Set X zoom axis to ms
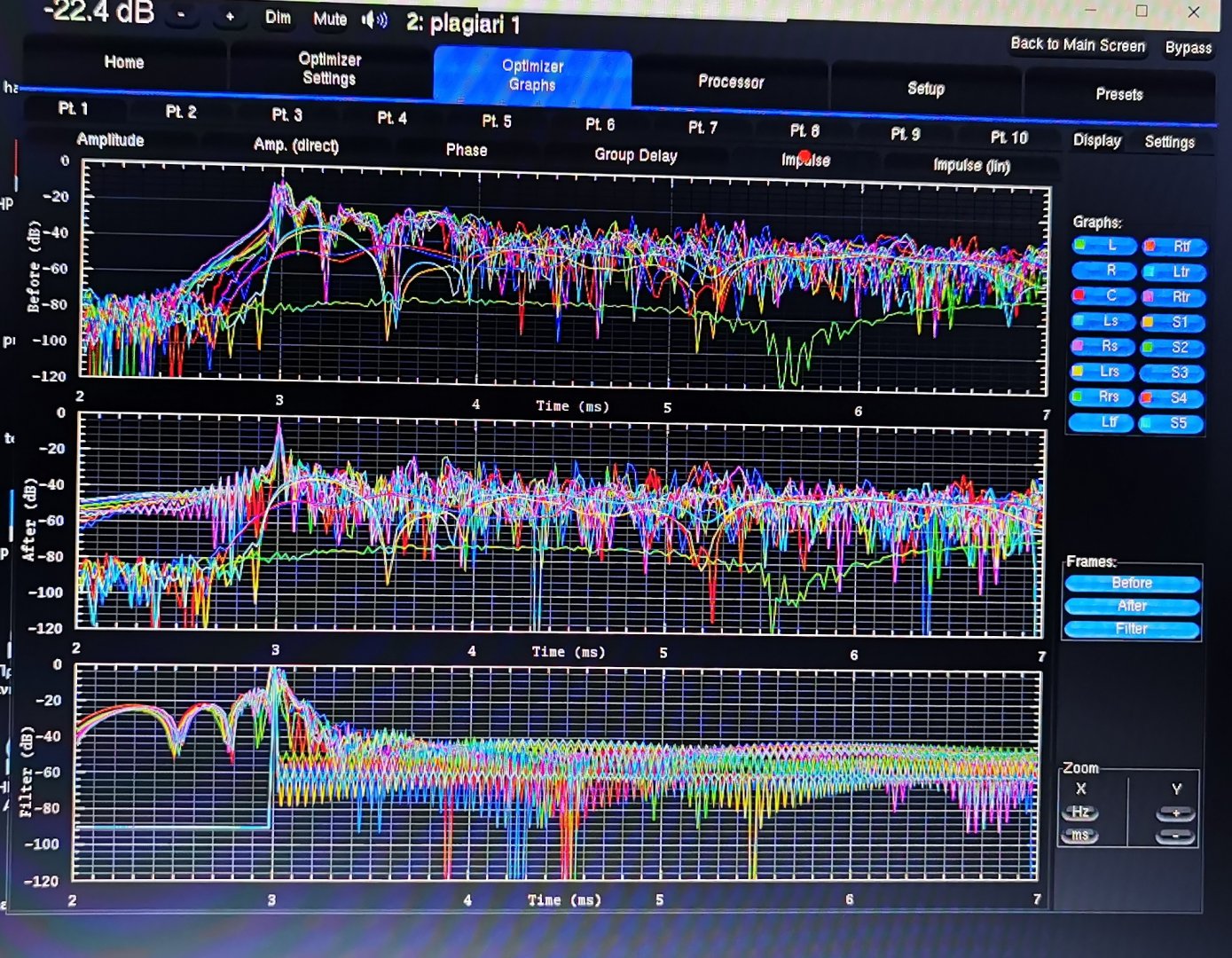Viewport: 1232px width, 958px height. pos(1079,836)
